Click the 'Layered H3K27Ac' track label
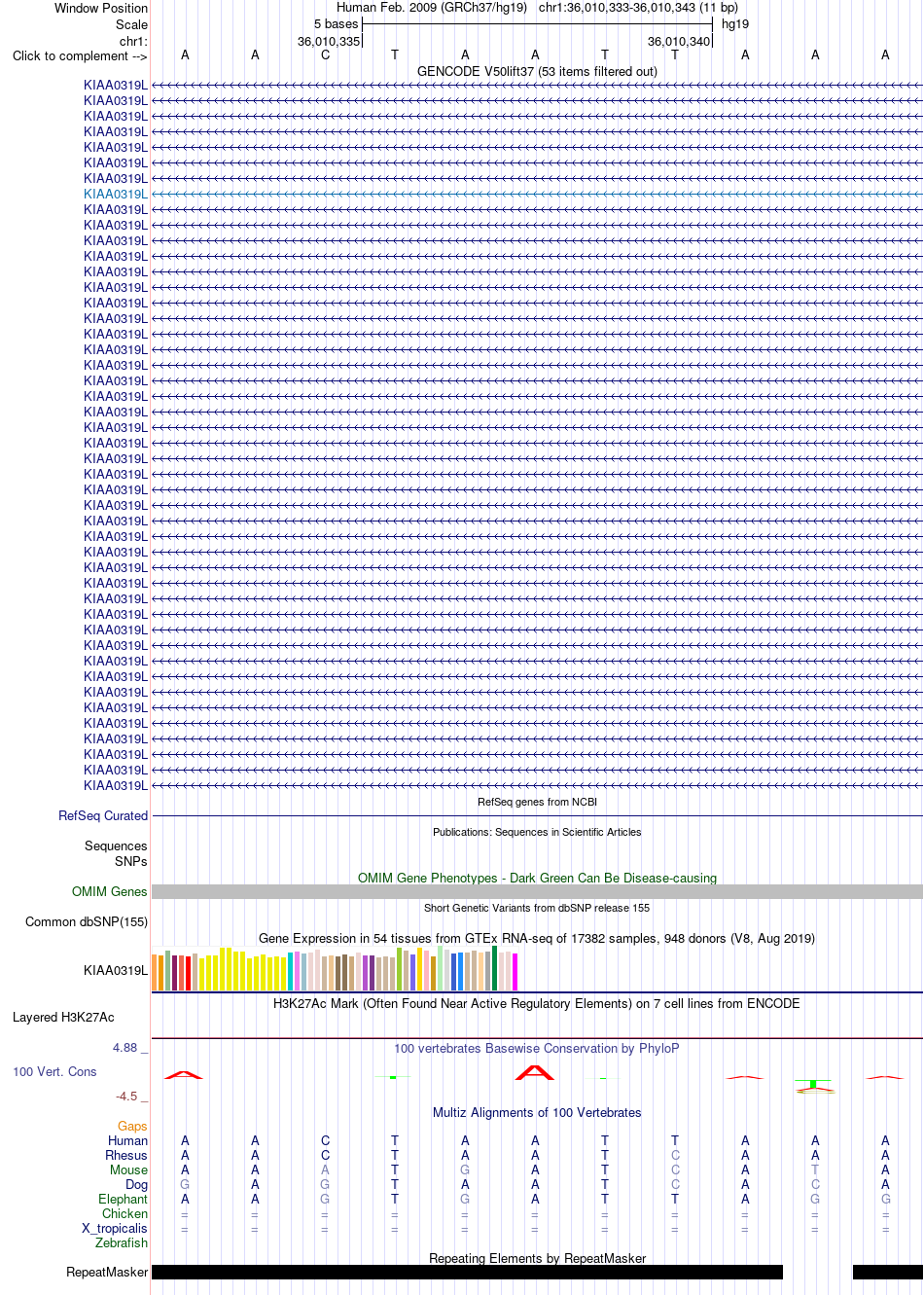Image resolution: width=924 pixels, height=1295 pixels. (x=63, y=1017)
